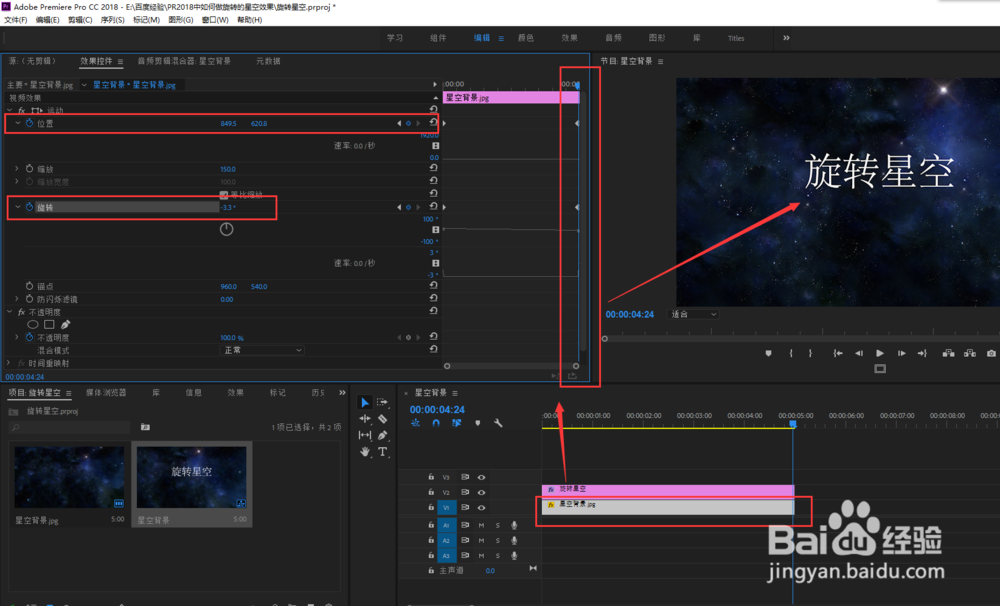
Task: Show more project panel tabs chevron
Action: click(342, 392)
